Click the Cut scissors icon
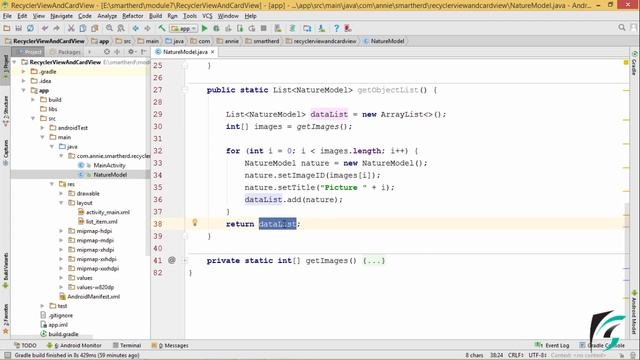640x360 pixels. tap(71, 28)
